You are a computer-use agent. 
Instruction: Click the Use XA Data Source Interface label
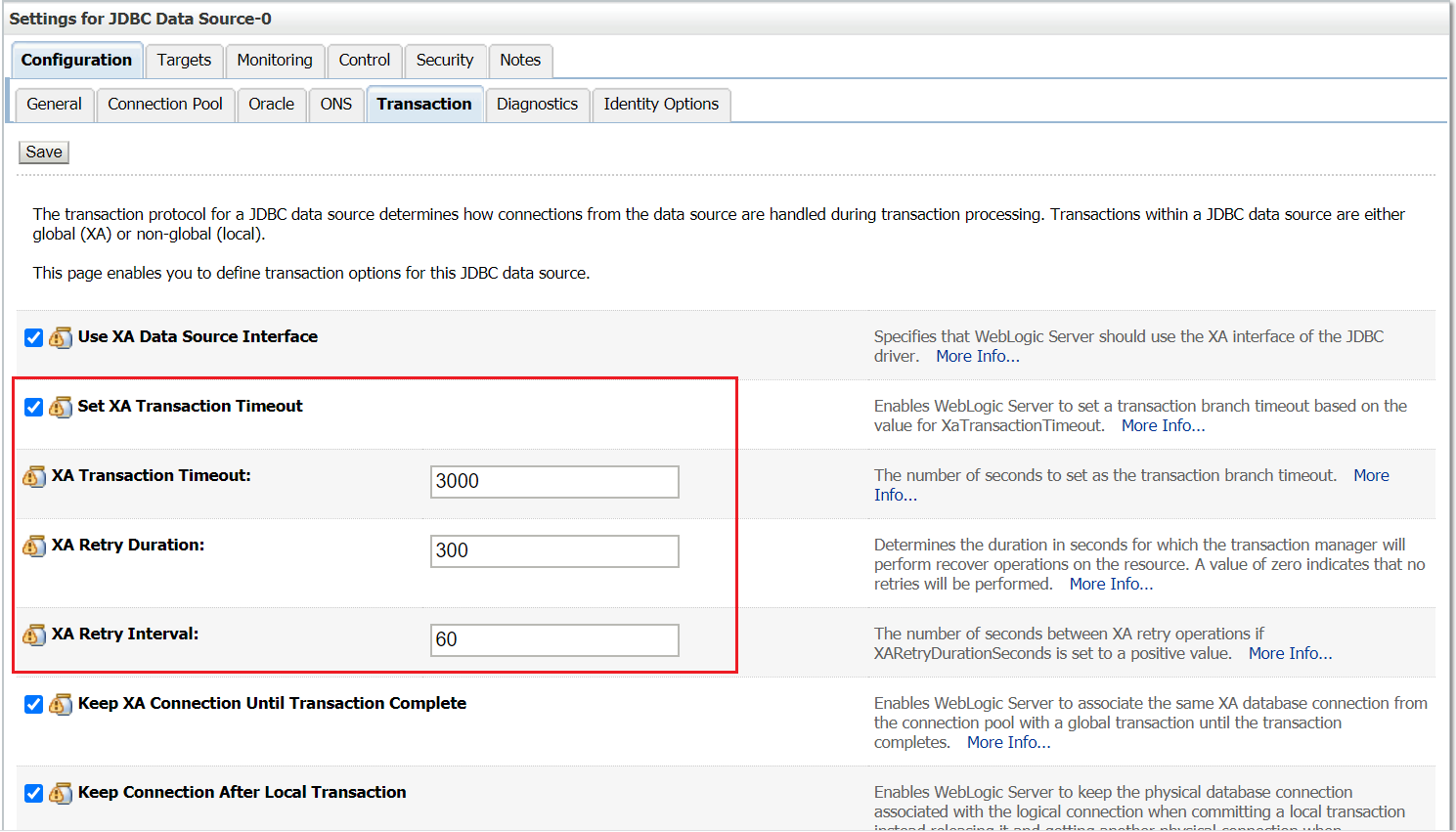[x=199, y=337]
